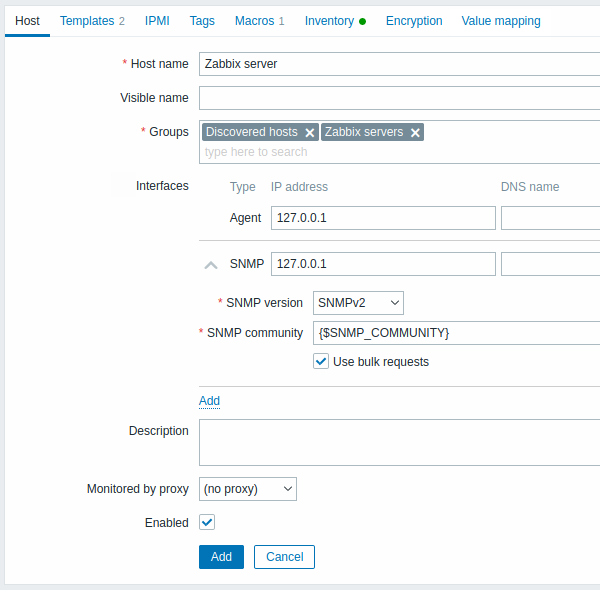Open the IPMI tab

(x=157, y=21)
